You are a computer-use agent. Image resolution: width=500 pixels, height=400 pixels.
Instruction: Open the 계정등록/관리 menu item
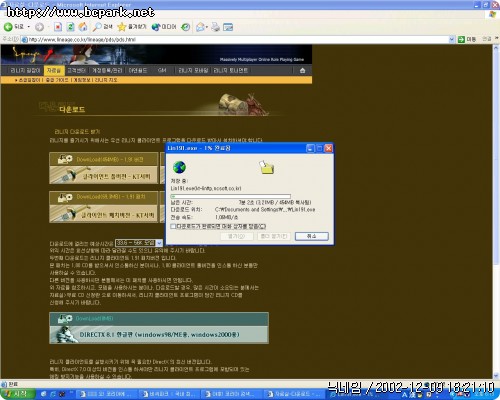(107, 70)
